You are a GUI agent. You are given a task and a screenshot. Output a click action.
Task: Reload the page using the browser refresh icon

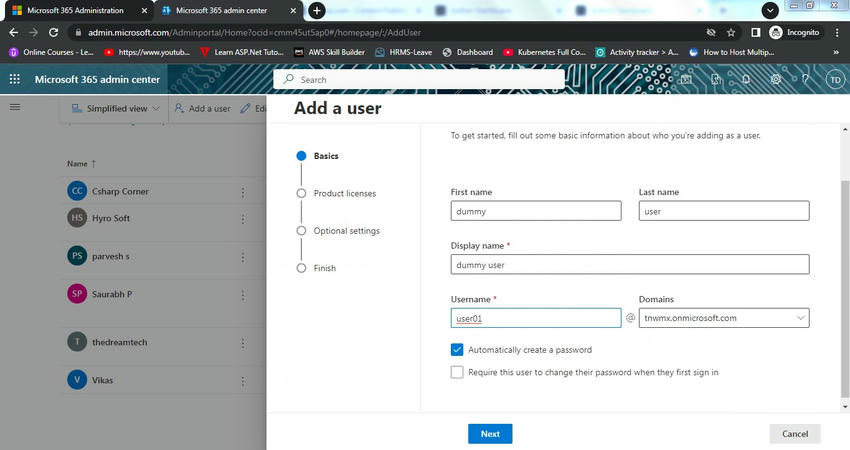click(55, 32)
